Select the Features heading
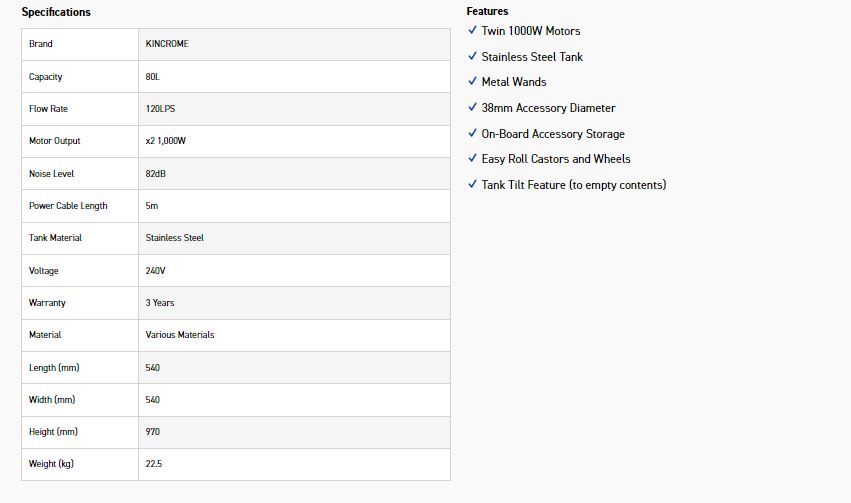Image resolution: width=851 pixels, height=503 pixels. (487, 11)
